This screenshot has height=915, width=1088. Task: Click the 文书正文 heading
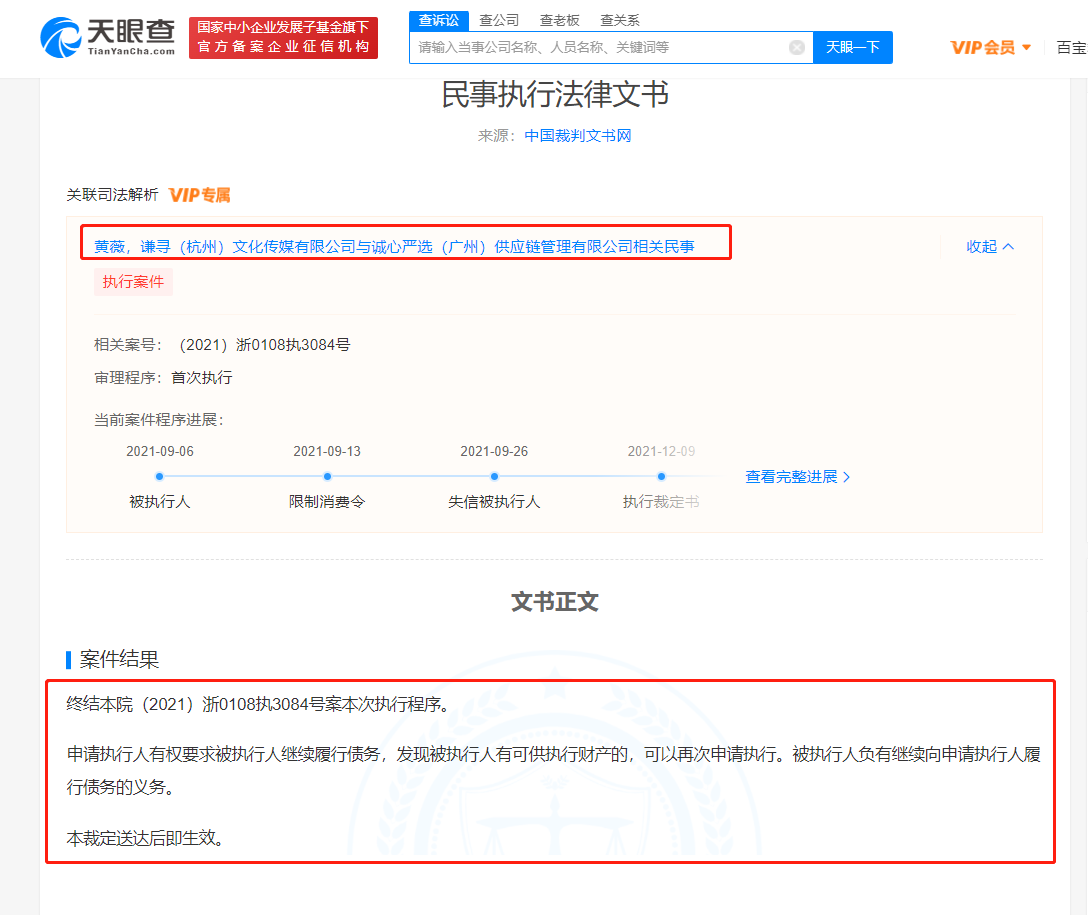point(554,601)
